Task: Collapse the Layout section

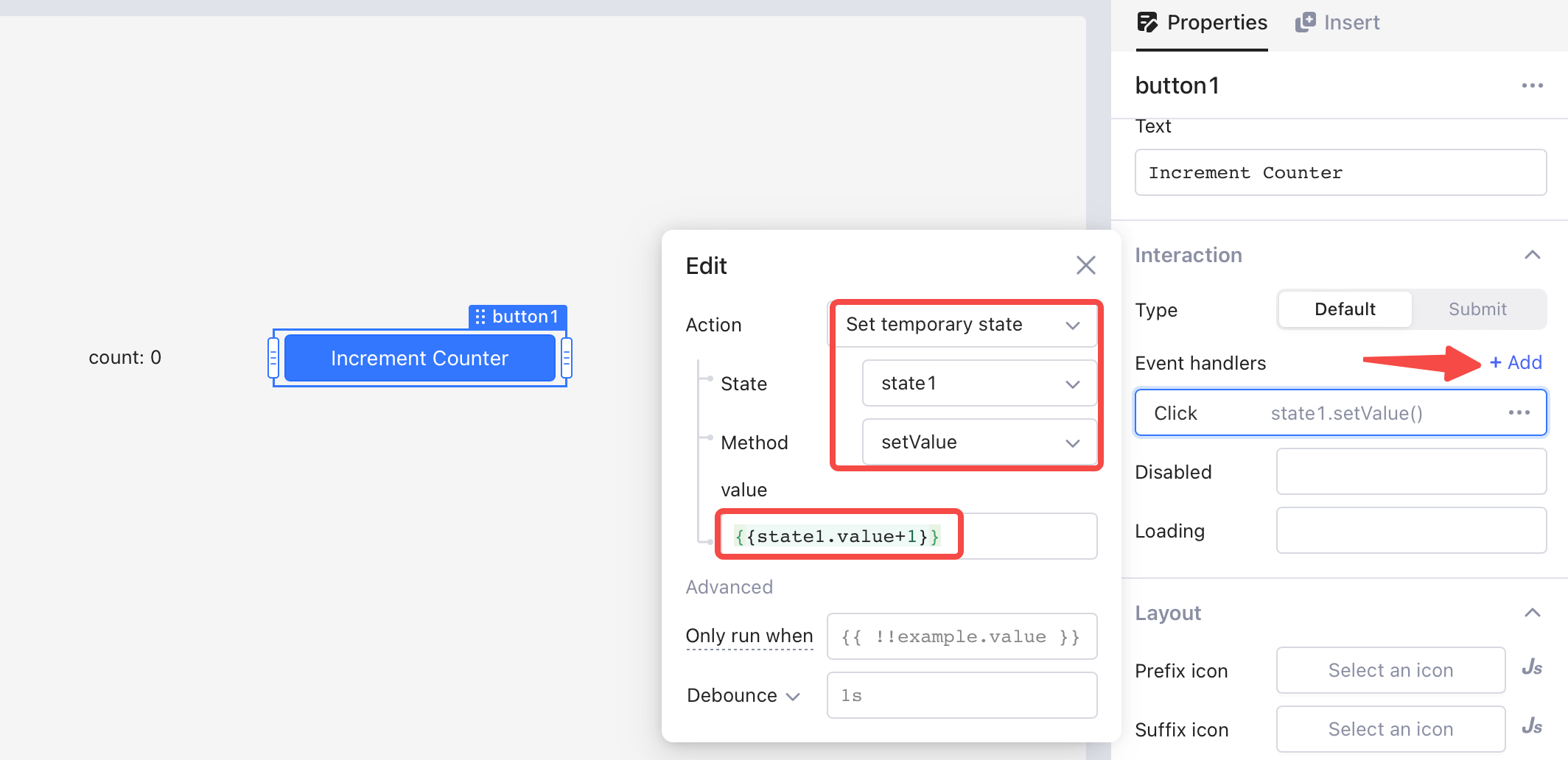Action: (x=1532, y=613)
